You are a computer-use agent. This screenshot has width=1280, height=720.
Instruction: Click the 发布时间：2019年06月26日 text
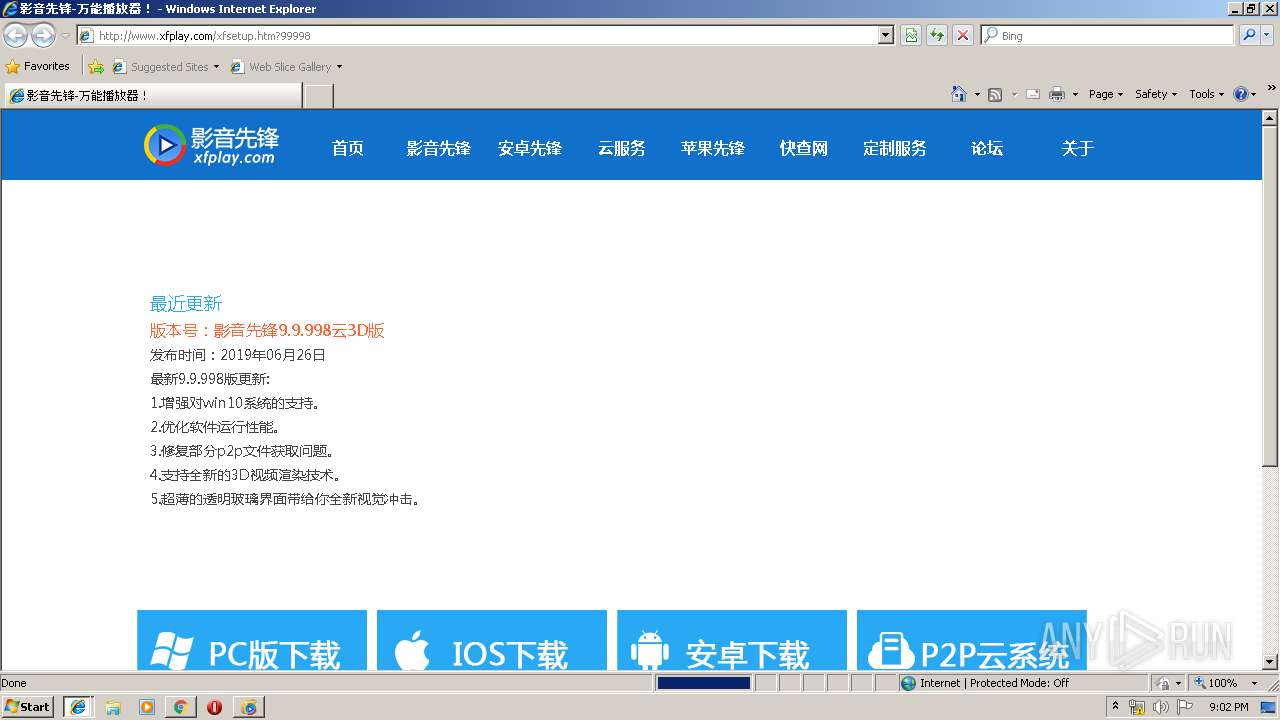coord(238,355)
